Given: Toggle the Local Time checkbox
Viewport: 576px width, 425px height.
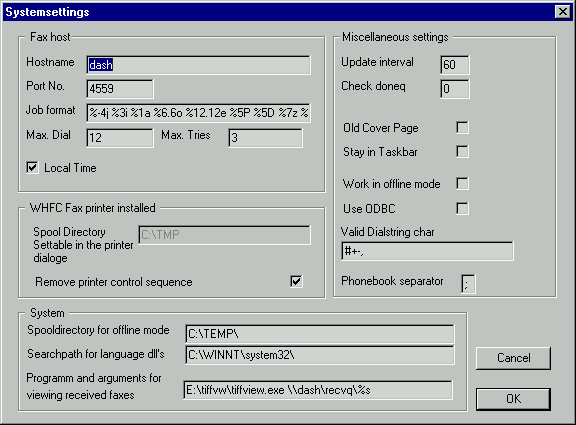Looking at the screenshot, I should click(x=32, y=168).
